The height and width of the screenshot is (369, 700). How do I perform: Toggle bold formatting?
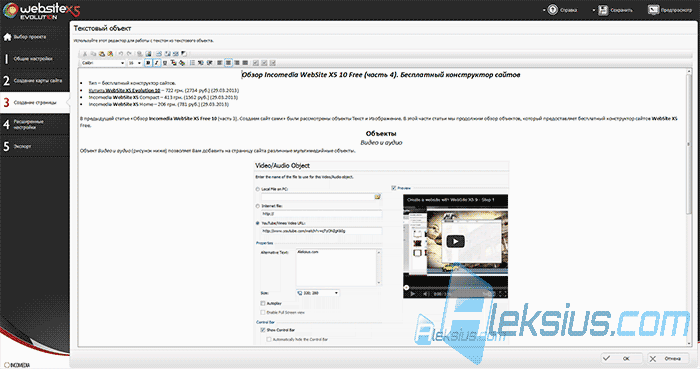pyautogui.click(x=148, y=63)
